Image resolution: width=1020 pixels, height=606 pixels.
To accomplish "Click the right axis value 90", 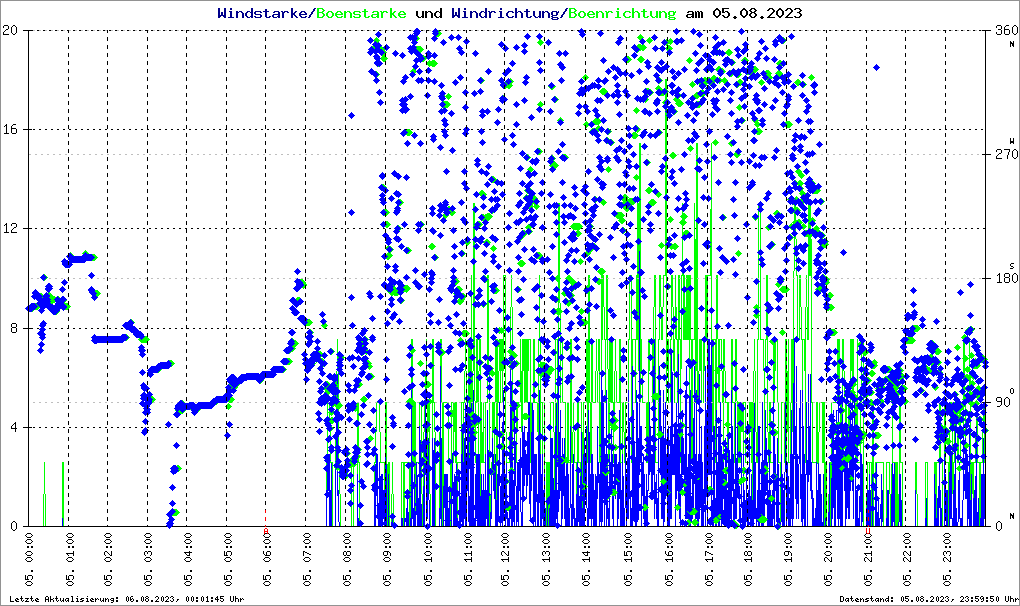I will tap(1002, 402).
